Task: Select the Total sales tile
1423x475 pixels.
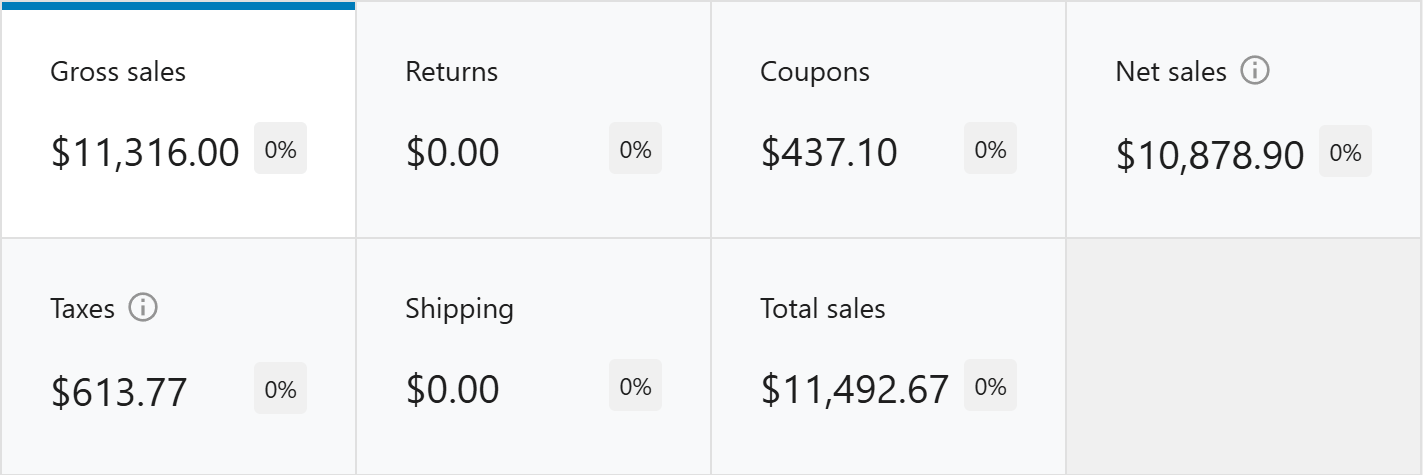Action: click(x=888, y=356)
